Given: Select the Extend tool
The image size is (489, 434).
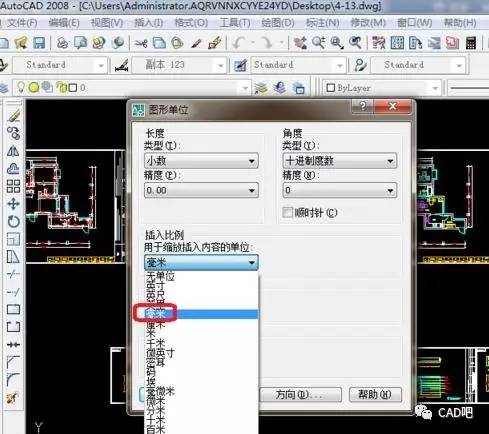Looking at the screenshot, I should [14, 292].
